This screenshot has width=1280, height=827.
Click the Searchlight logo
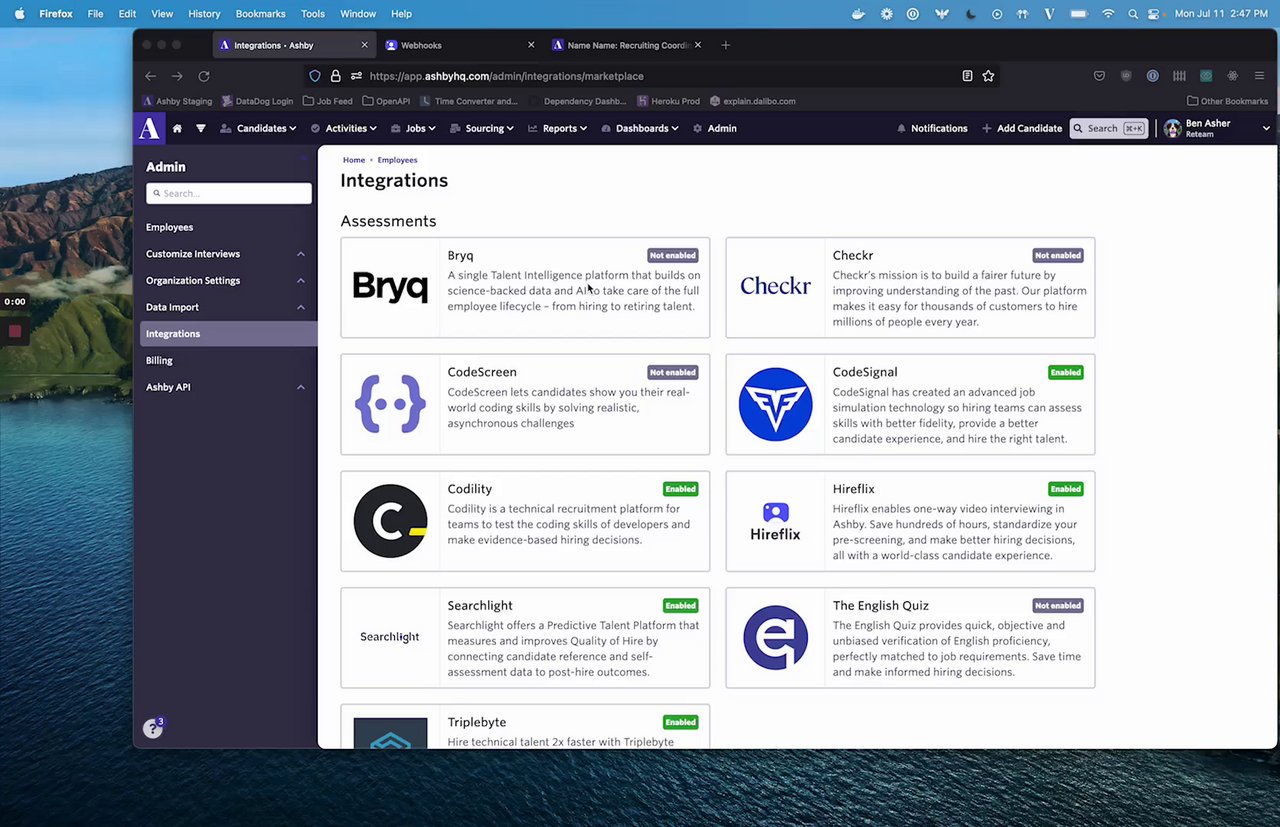tap(390, 637)
